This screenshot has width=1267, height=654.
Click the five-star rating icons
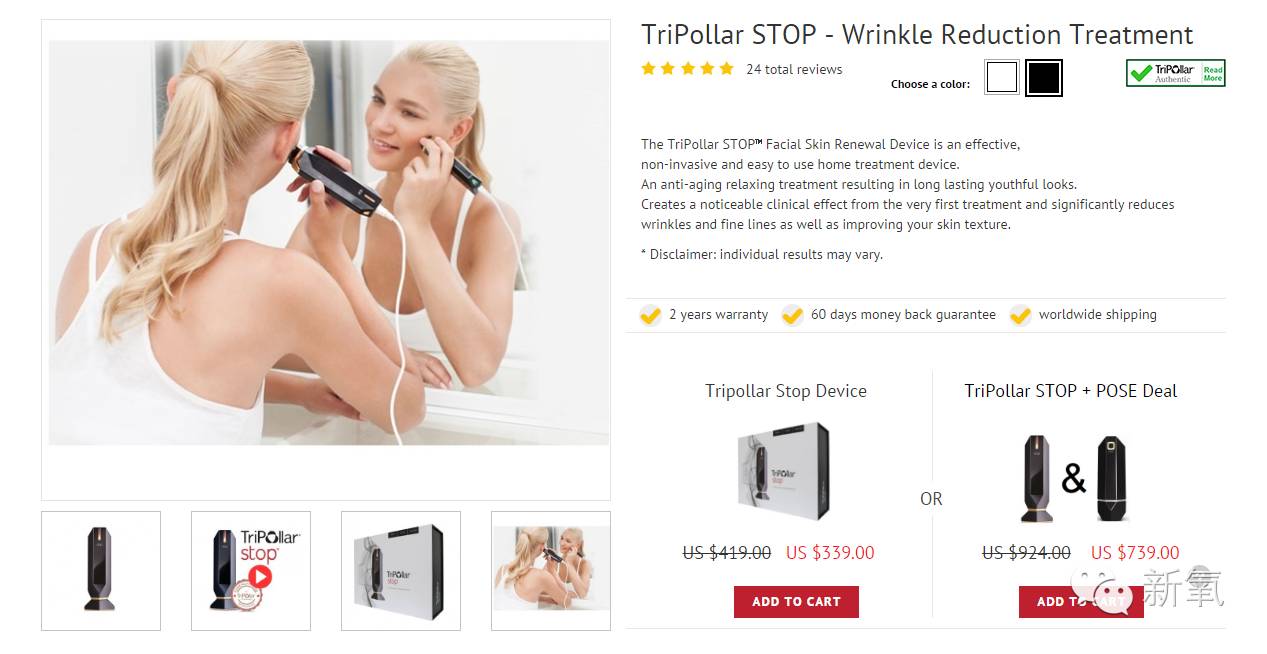click(687, 69)
